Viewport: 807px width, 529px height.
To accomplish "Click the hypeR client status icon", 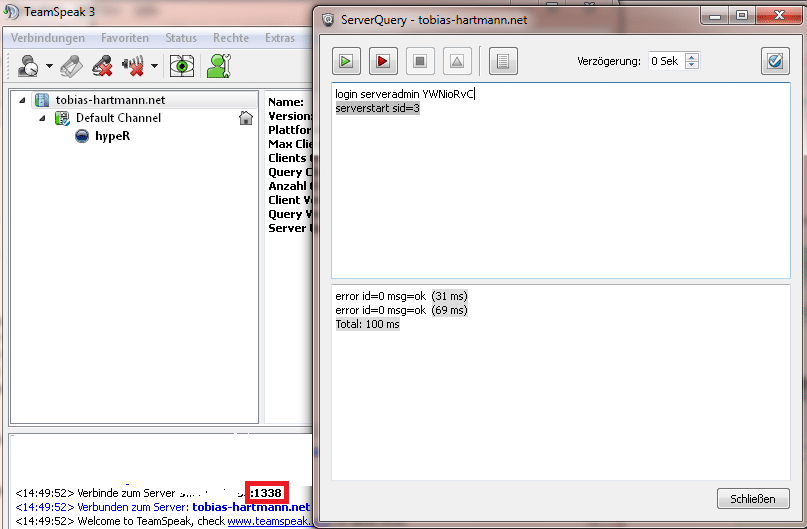I will click(x=82, y=136).
